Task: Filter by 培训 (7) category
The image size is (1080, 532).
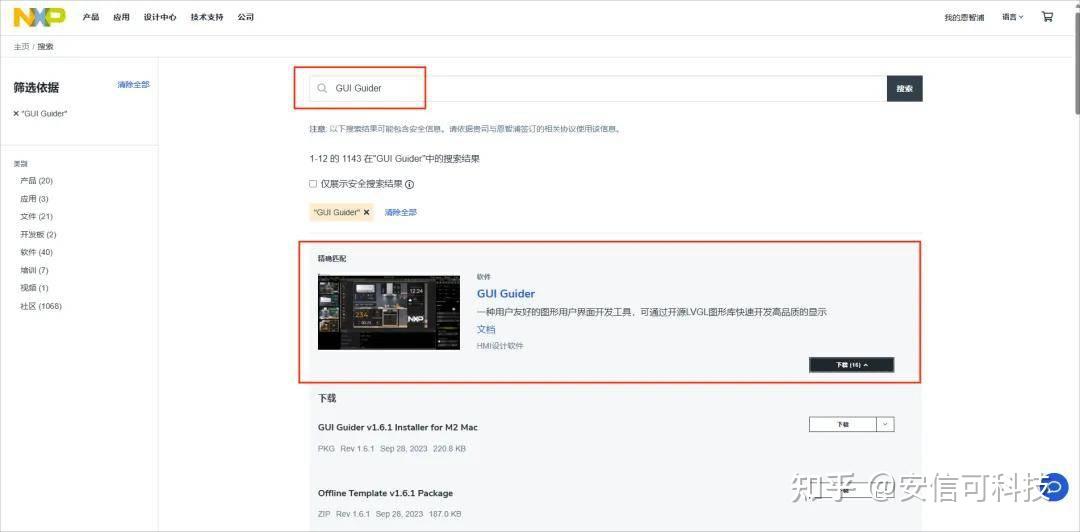Action: [34, 270]
